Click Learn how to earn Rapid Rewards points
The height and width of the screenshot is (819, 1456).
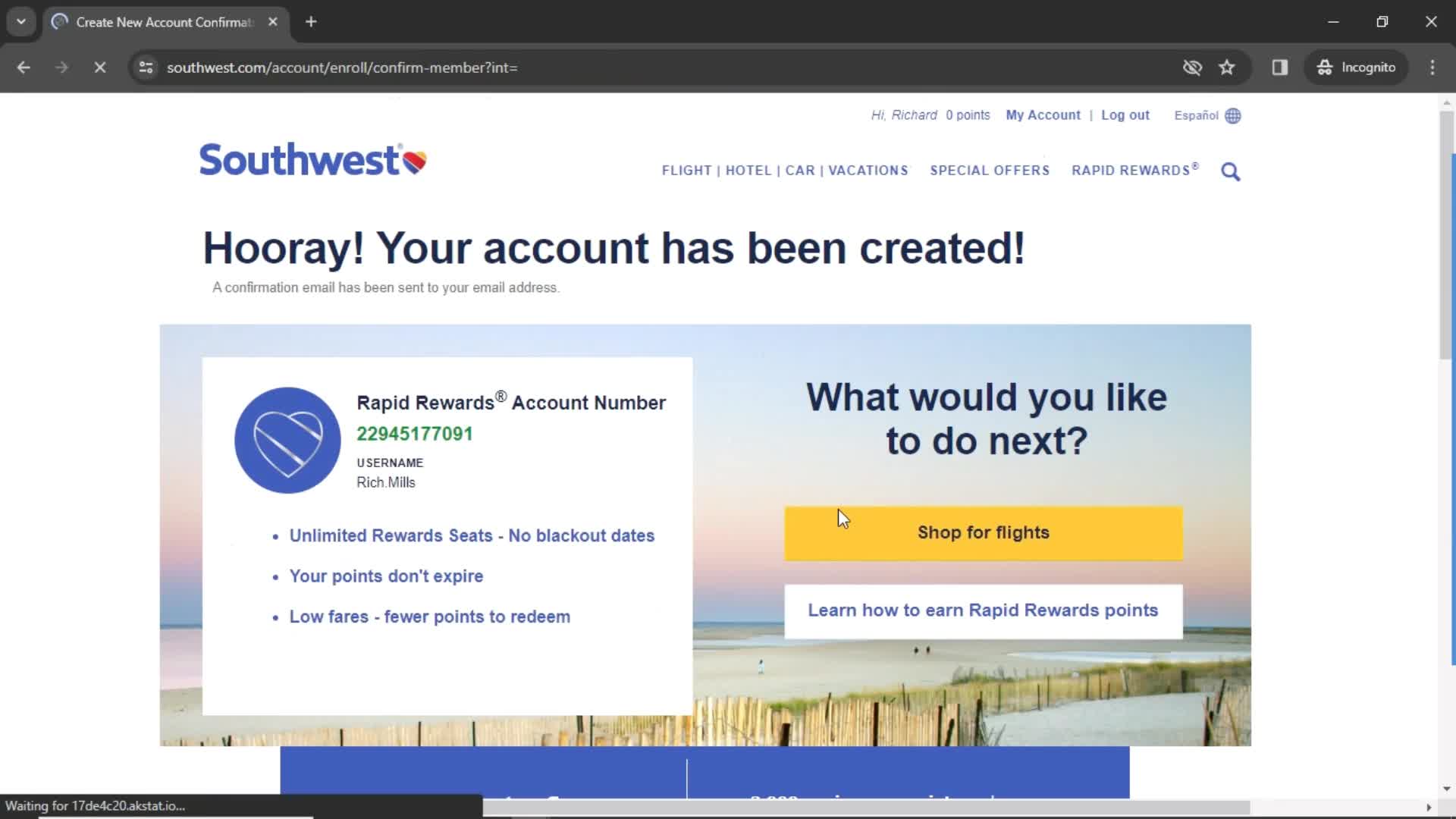tap(983, 610)
